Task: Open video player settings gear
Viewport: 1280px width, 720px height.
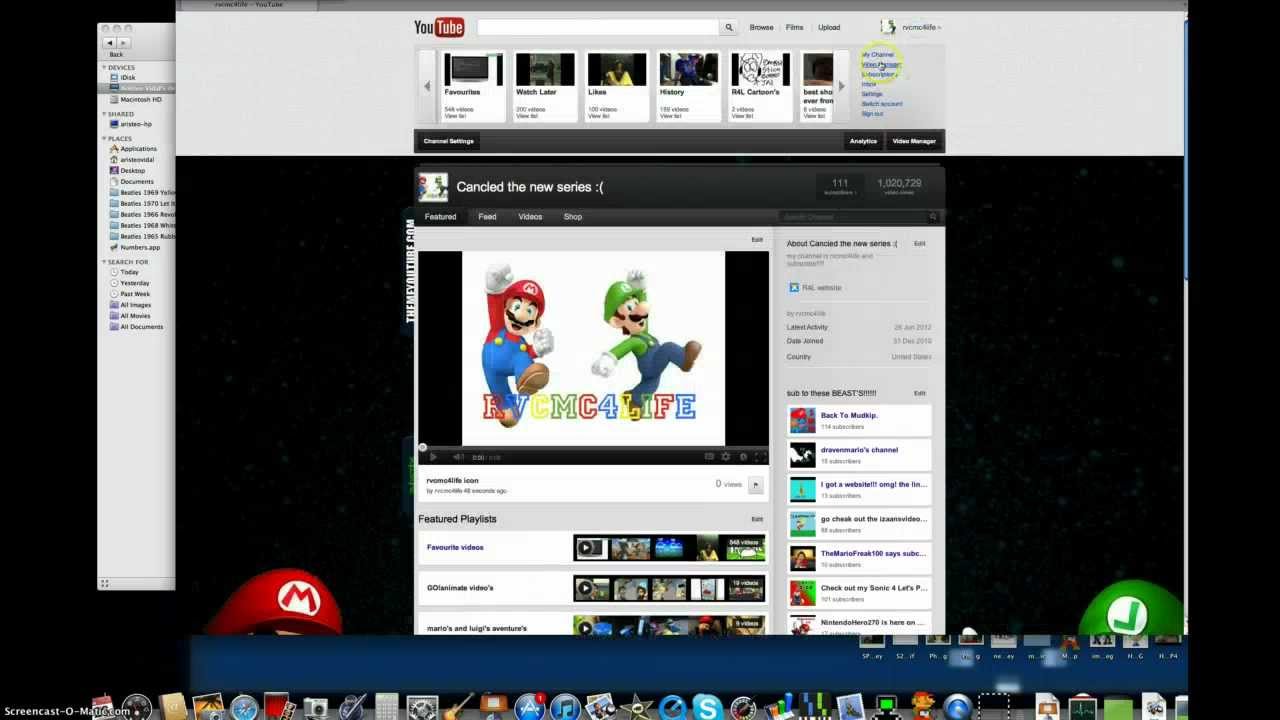Action: pyautogui.click(x=726, y=457)
